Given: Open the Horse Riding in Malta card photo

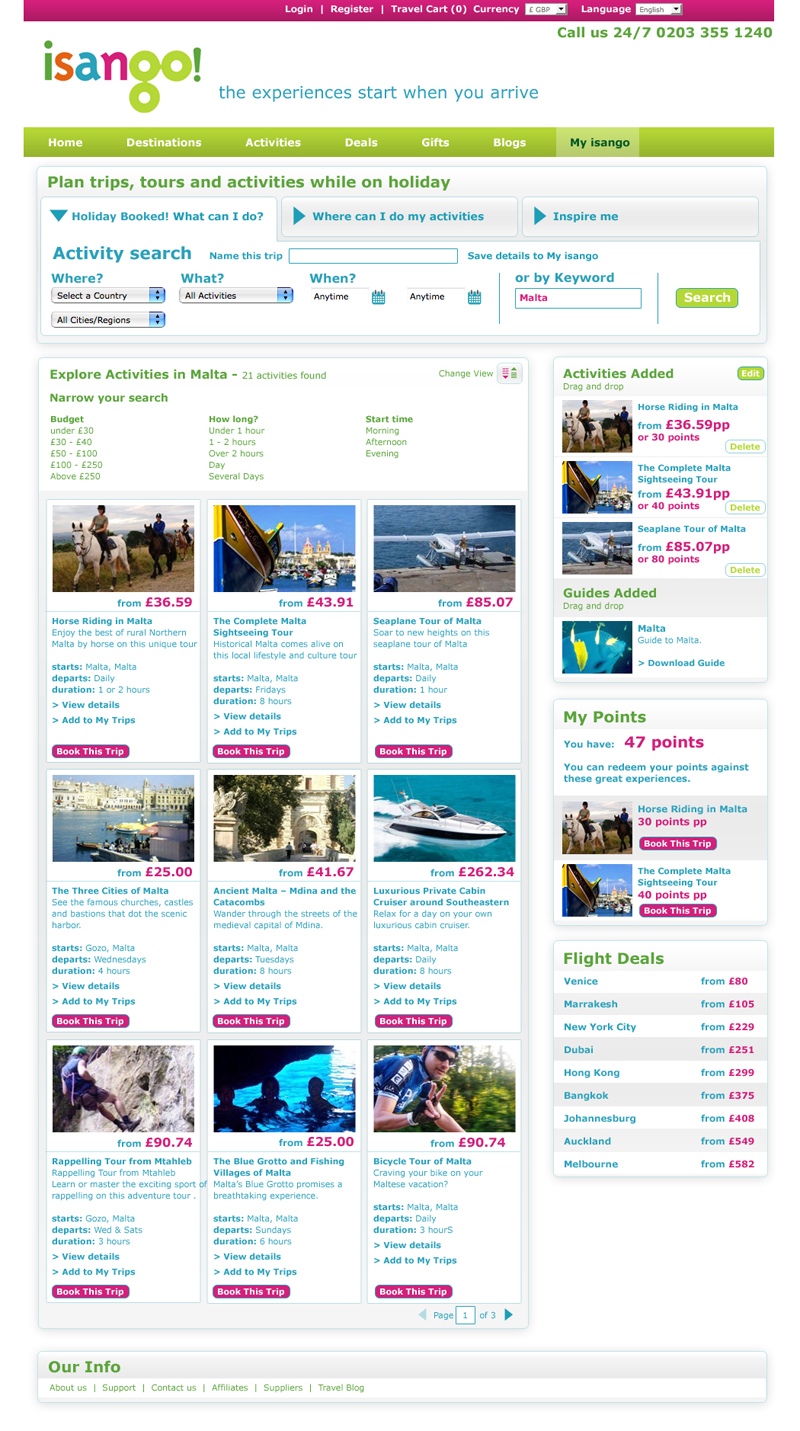Looking at the screenshot, I should coord(123,548).
